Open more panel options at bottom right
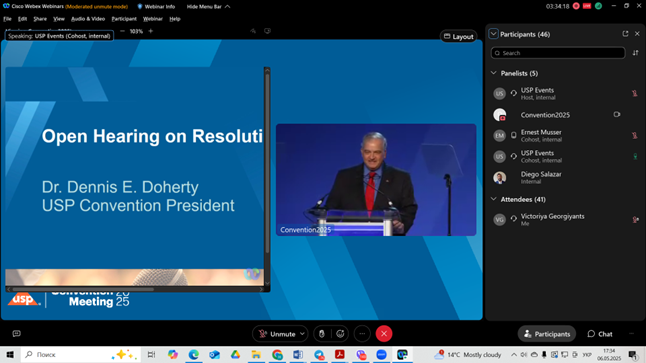The width and height of the screenshot is (646, 363). 631,334
